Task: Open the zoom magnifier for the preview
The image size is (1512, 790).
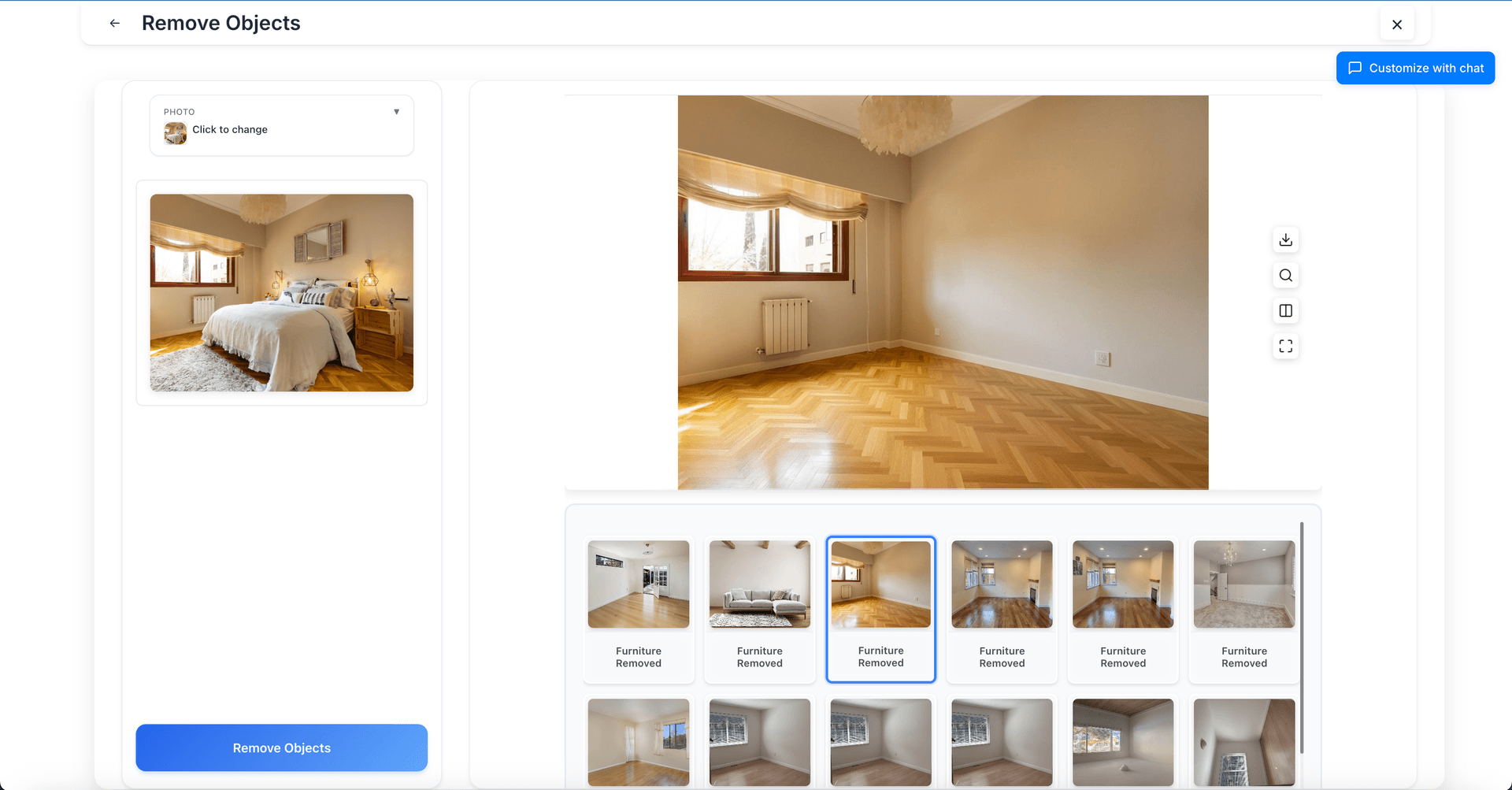Action: click(x=1285, y=275)
